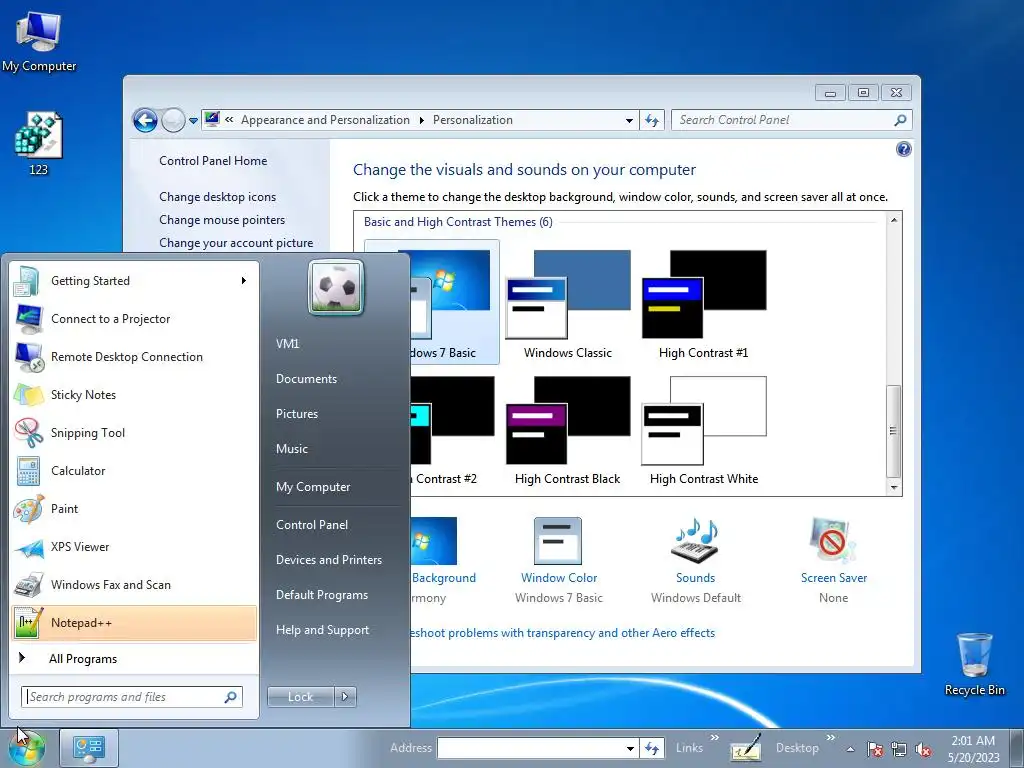Click the themes list scrollbar thumb
The height and width of the screenshot is (768, 1024).
pyautogui.click(x=893, y=431)
